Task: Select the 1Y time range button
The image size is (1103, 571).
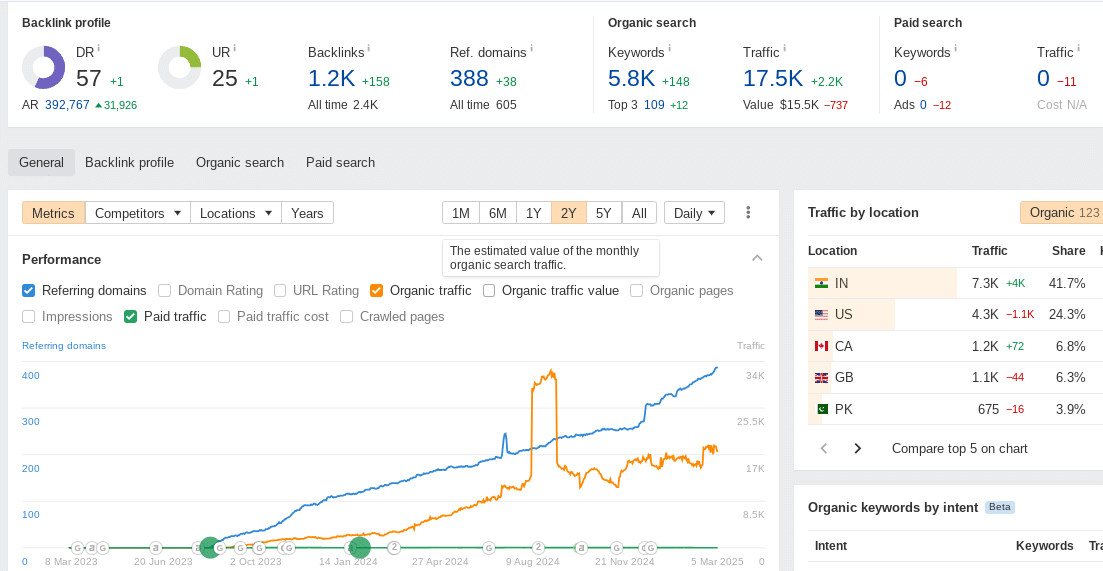Action: [x=533, y=213]
